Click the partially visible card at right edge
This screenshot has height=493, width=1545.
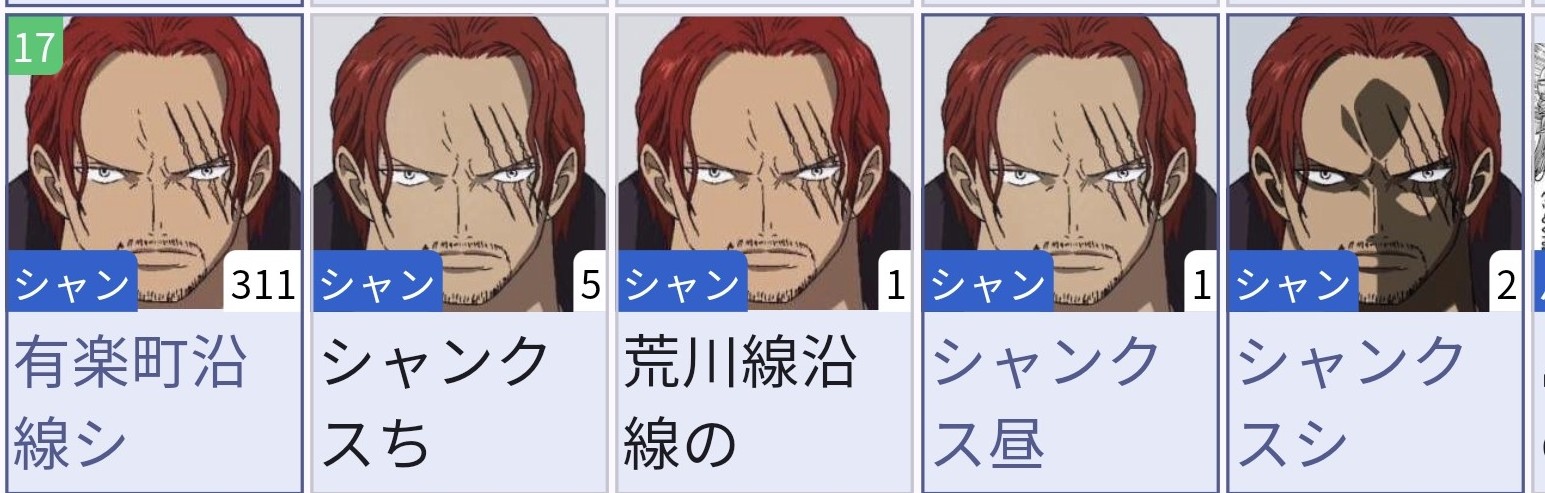click(x=1539, y=250)
